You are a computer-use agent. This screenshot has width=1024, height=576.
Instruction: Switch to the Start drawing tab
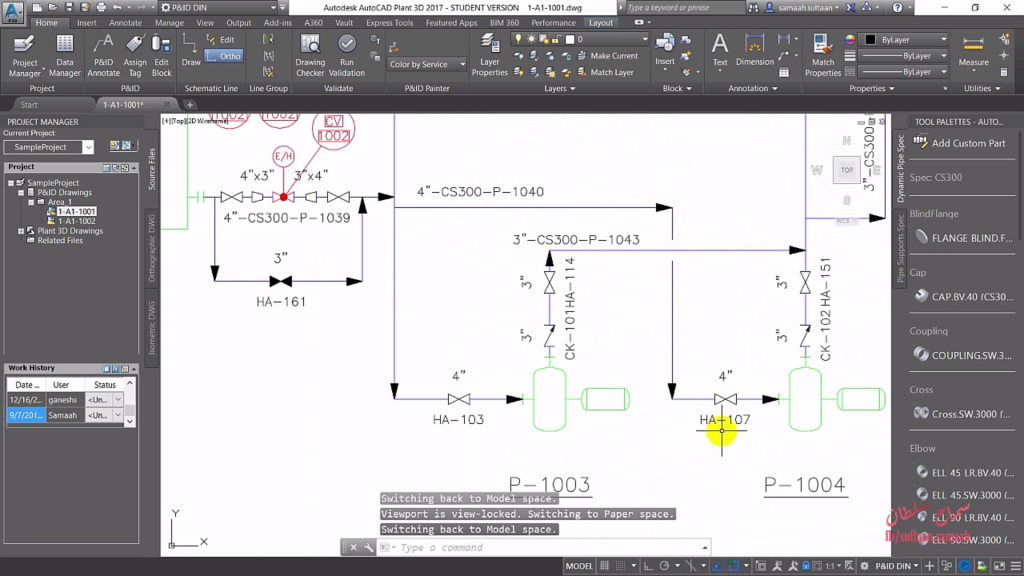point(29,104)
